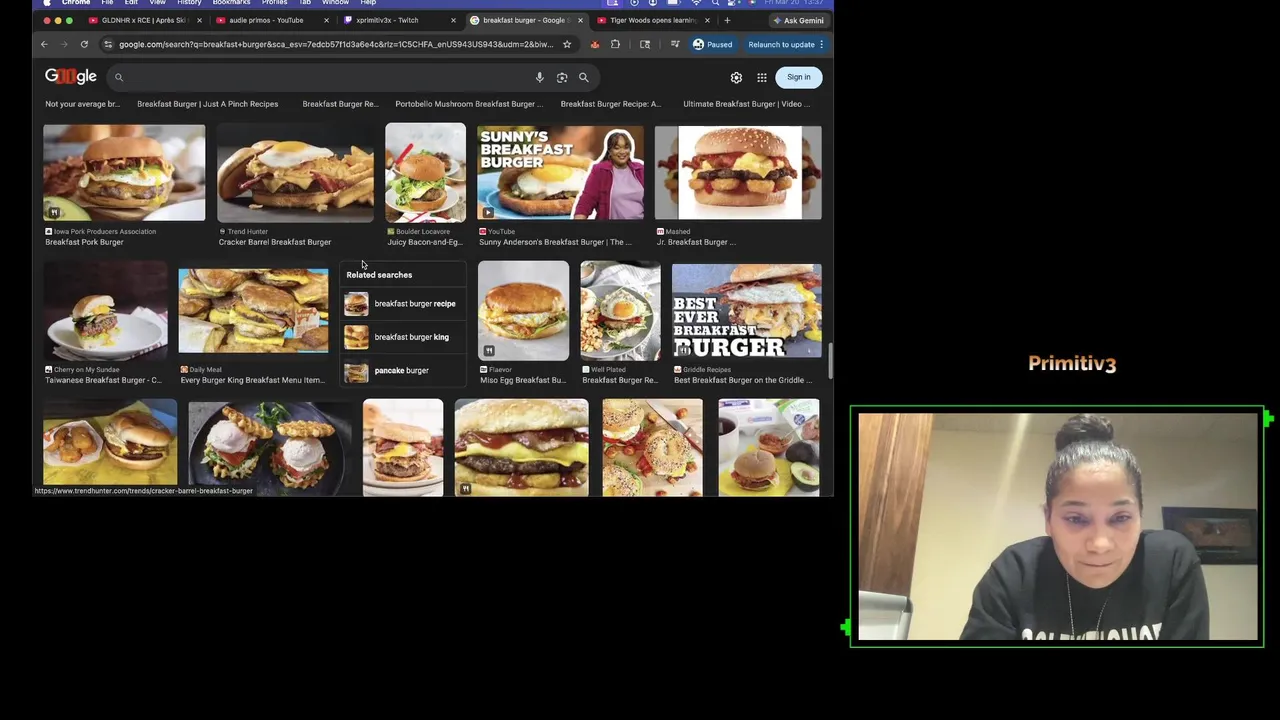Click the page vertical scrollbar

coord(830,362)
